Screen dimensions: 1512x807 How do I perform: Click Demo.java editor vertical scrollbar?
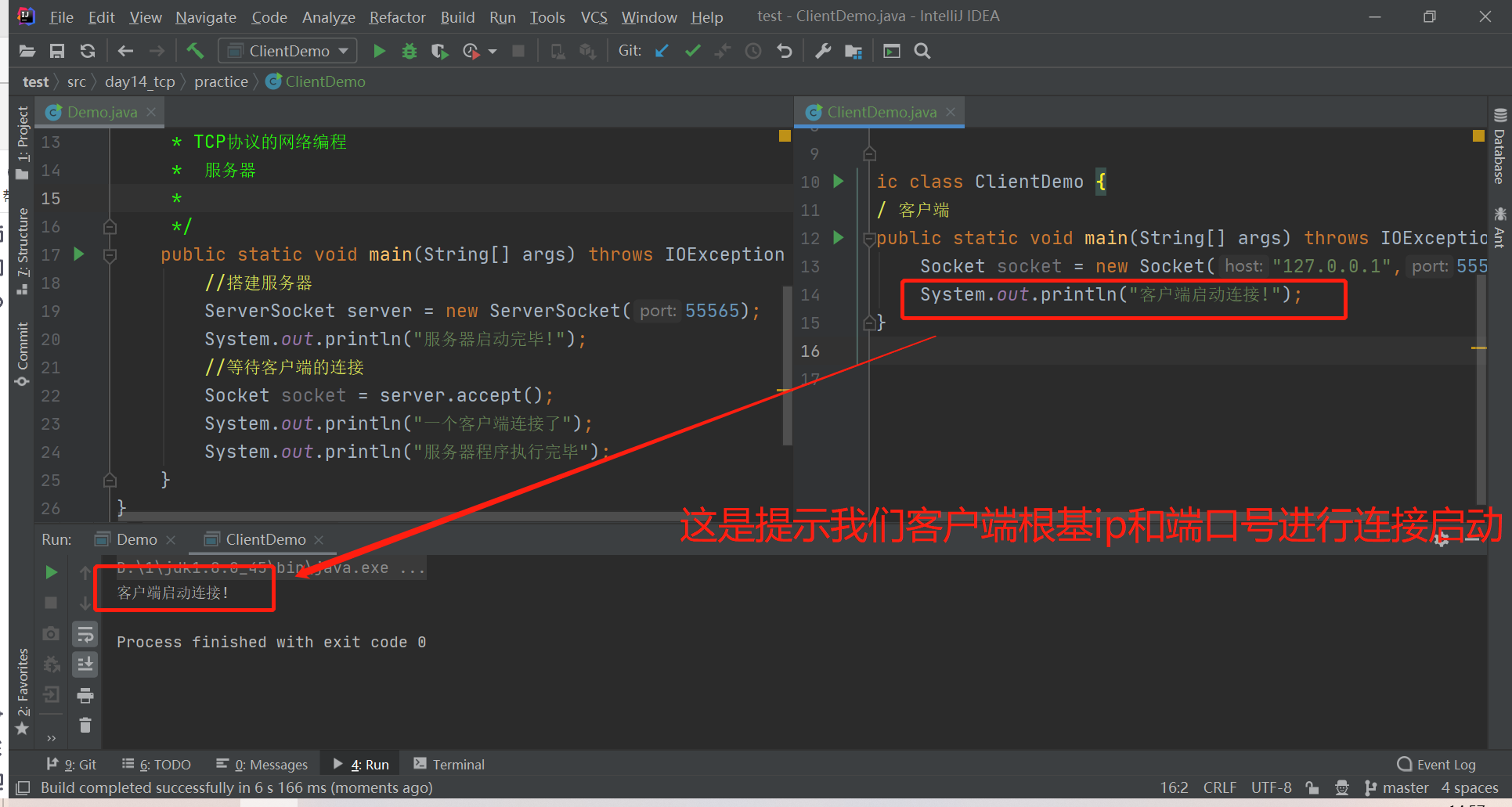787,365
